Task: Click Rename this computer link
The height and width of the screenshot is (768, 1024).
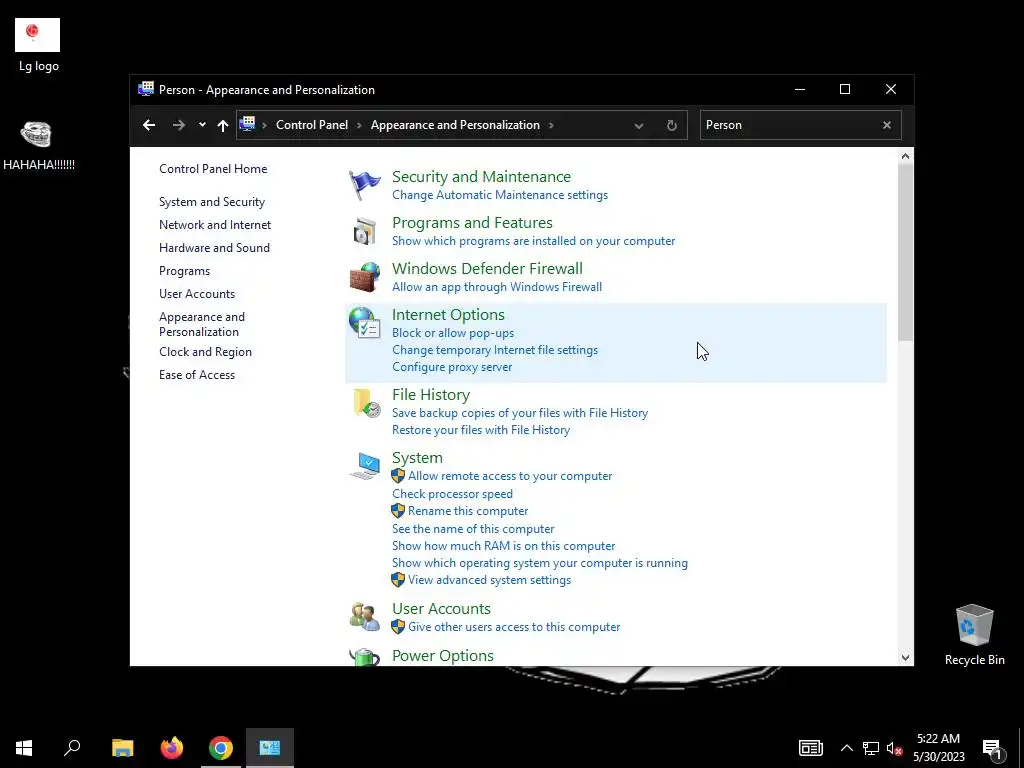Action: [468, 511]
